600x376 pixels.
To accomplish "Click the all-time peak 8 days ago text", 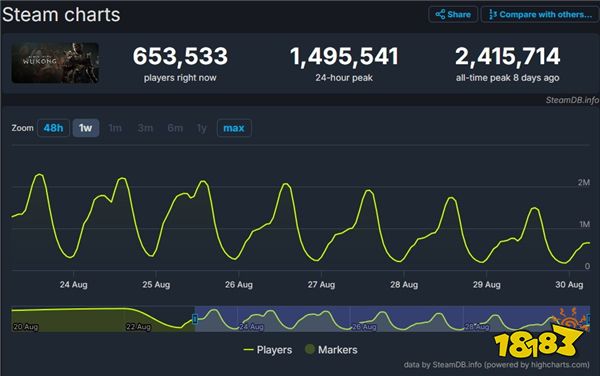I will [x=508, y=78].
